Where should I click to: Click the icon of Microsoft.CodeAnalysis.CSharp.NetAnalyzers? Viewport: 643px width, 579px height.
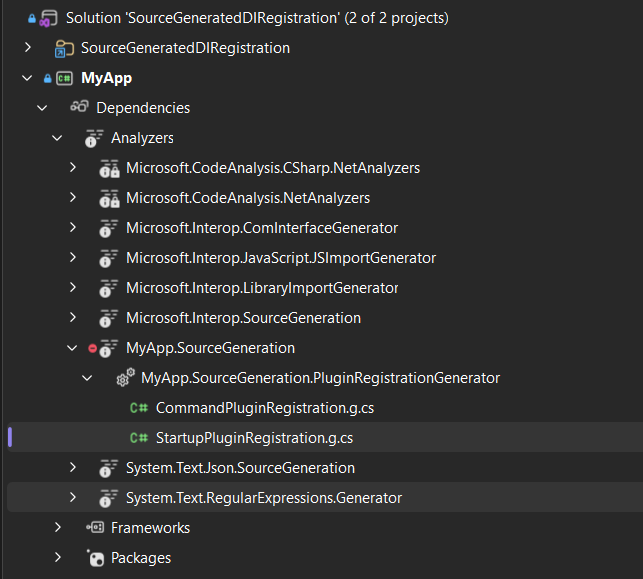tap(109, 168)
